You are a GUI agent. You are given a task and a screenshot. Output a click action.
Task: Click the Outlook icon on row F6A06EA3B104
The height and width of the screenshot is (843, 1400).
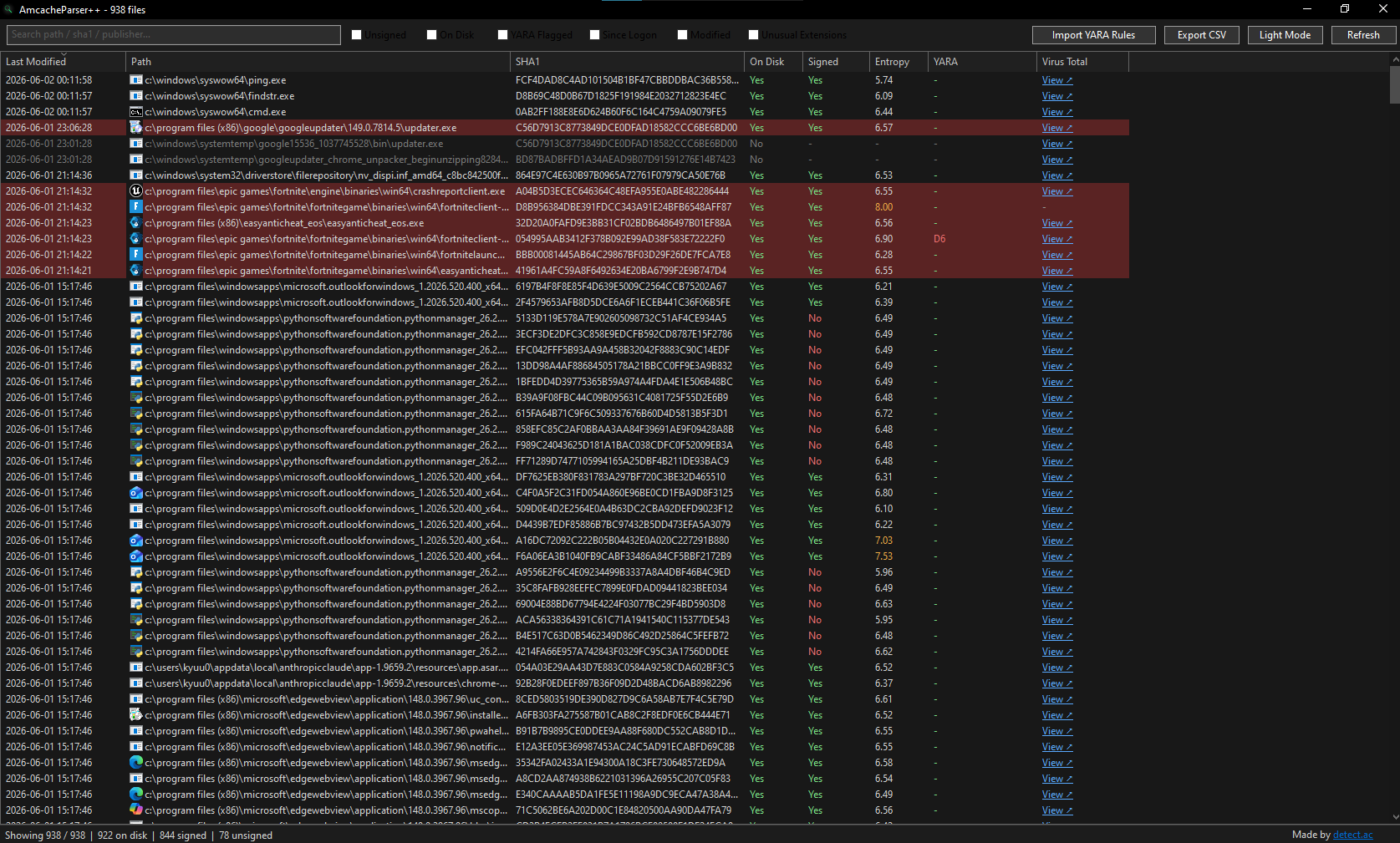(135, 556)
